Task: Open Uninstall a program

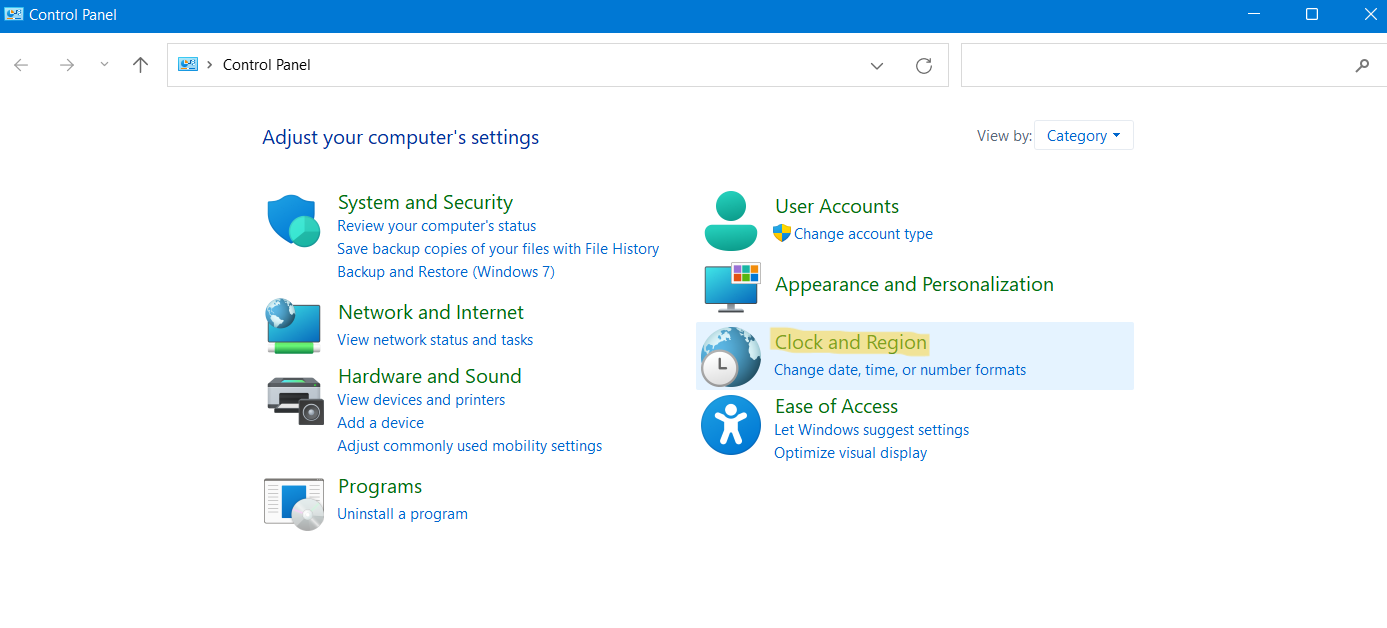Action: 402,513
